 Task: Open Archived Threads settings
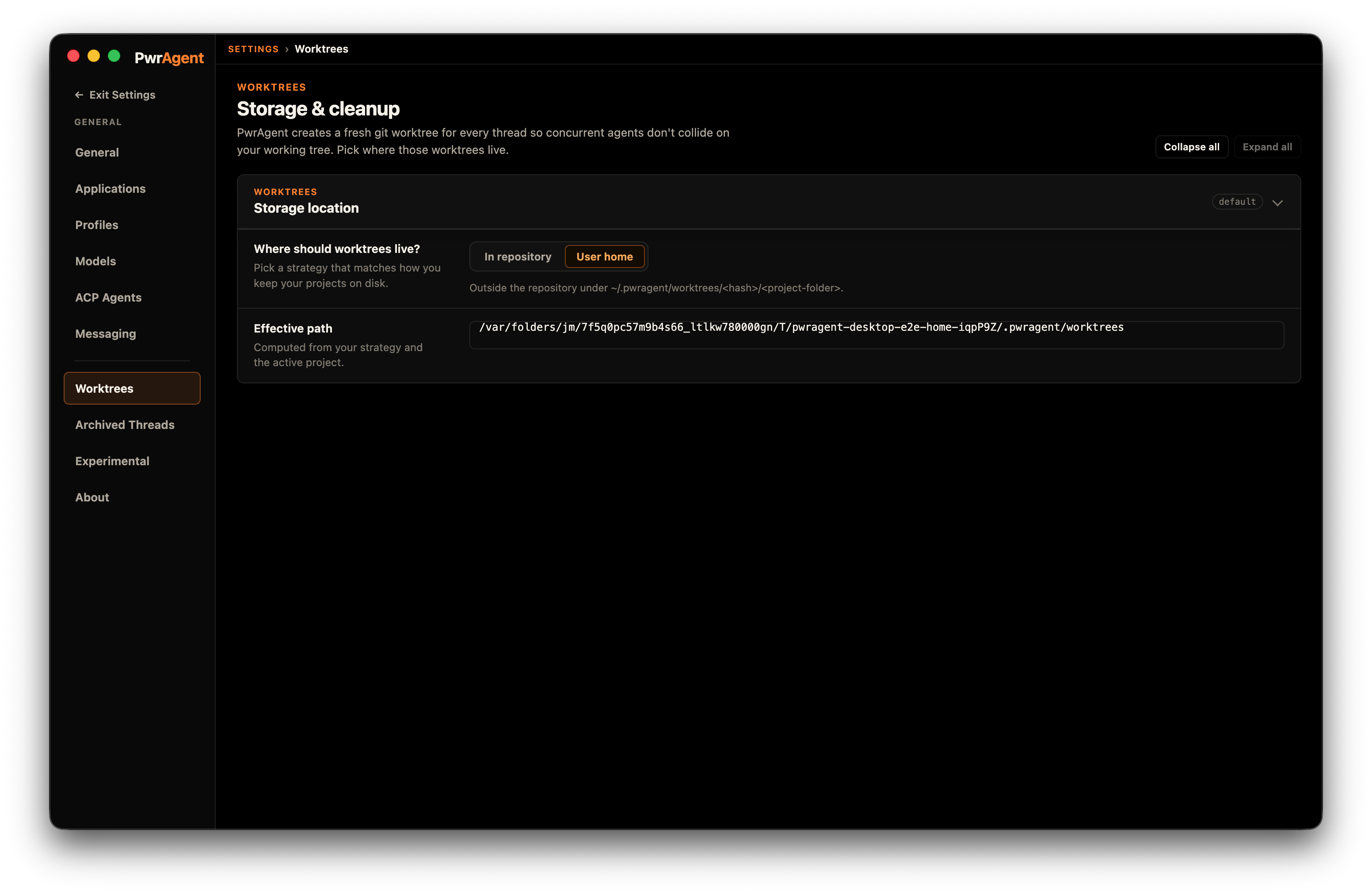pos(132,425)
